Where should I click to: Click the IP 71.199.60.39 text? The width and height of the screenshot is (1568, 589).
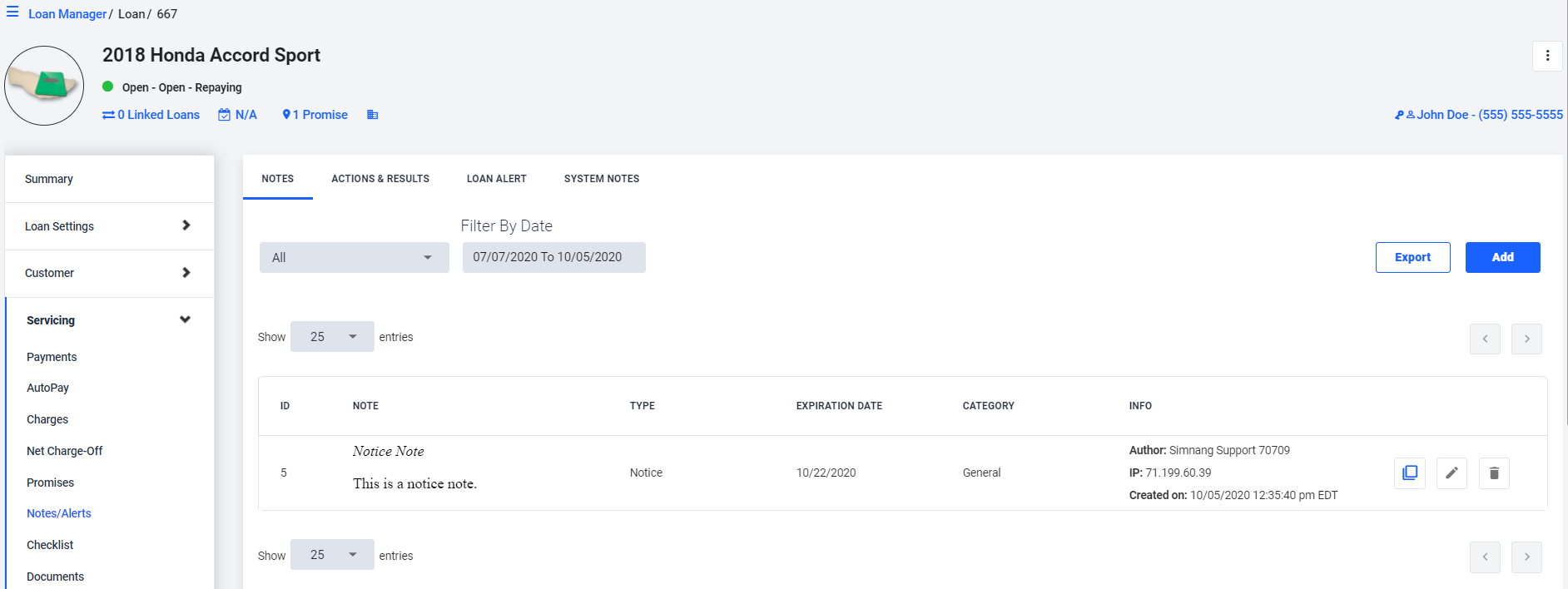click(x=1170, y=473)
